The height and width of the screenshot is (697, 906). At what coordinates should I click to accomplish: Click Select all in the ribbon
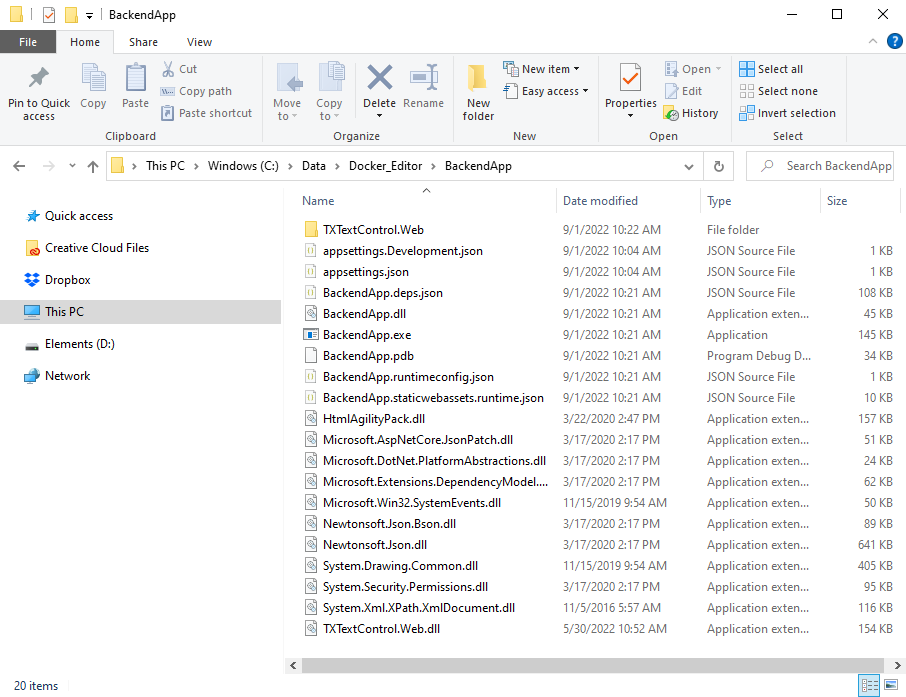(x=771, y=69)
